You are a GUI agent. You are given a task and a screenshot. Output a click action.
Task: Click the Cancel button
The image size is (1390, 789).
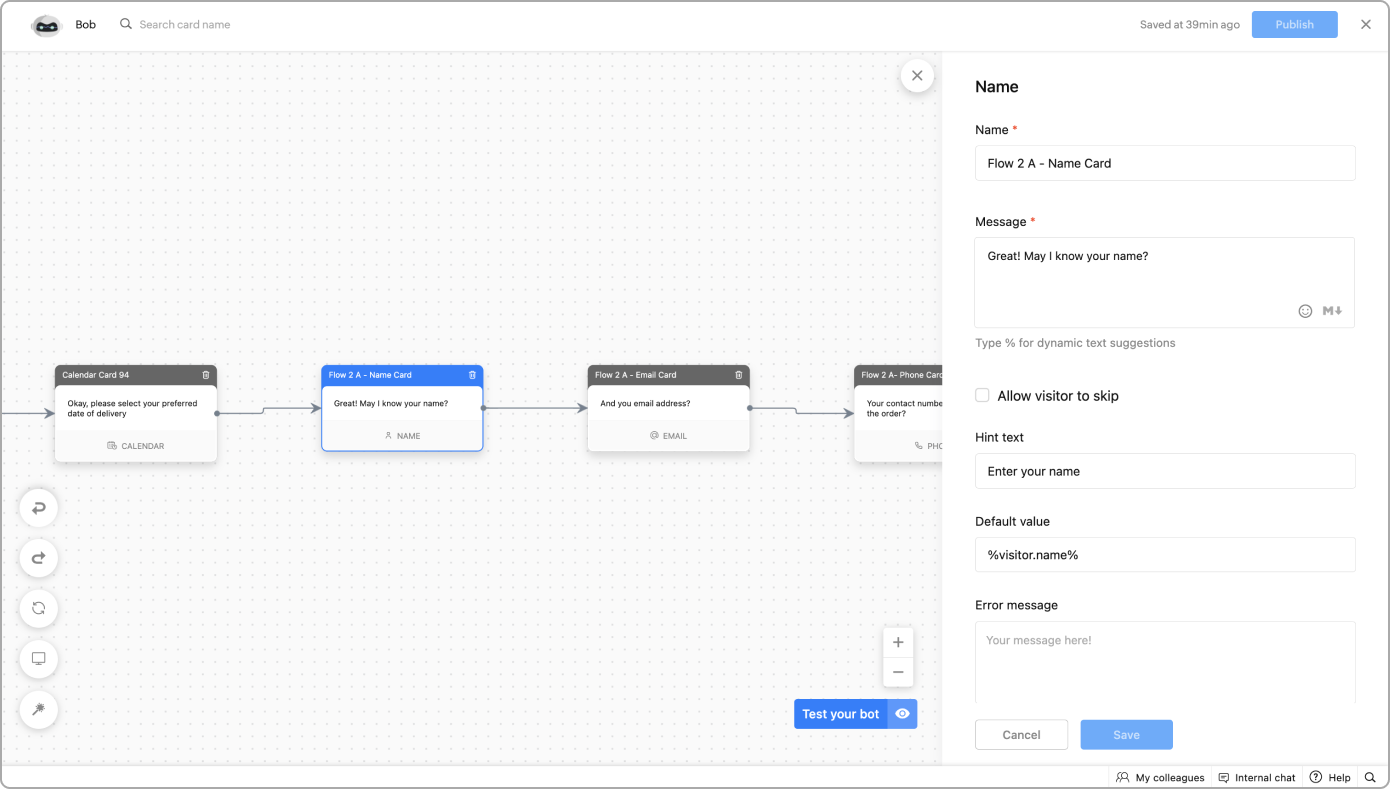pyautogui.click(x=1021, y=735)
